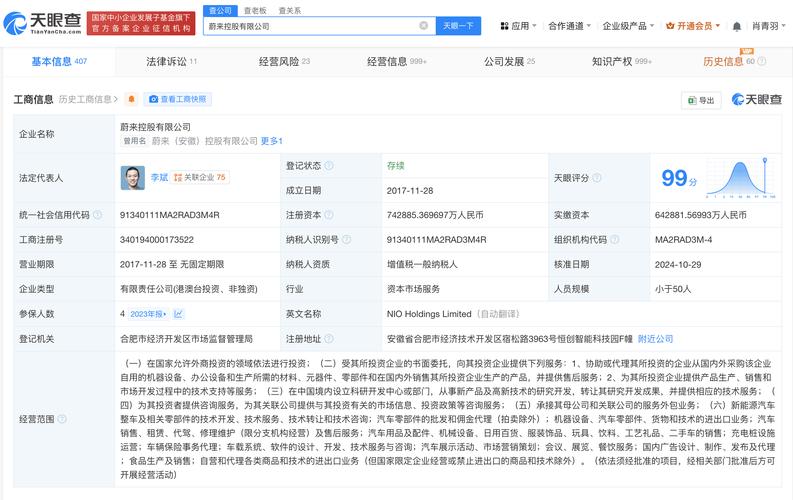Click the company name 蔚来控股有限公司 heading
This screenshot has height=500, width=793.
pos(155,127)
